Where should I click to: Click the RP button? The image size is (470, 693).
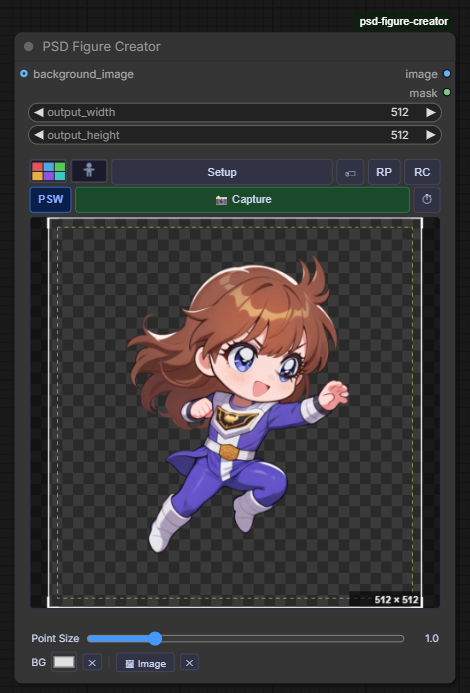(x=384, y=172)
